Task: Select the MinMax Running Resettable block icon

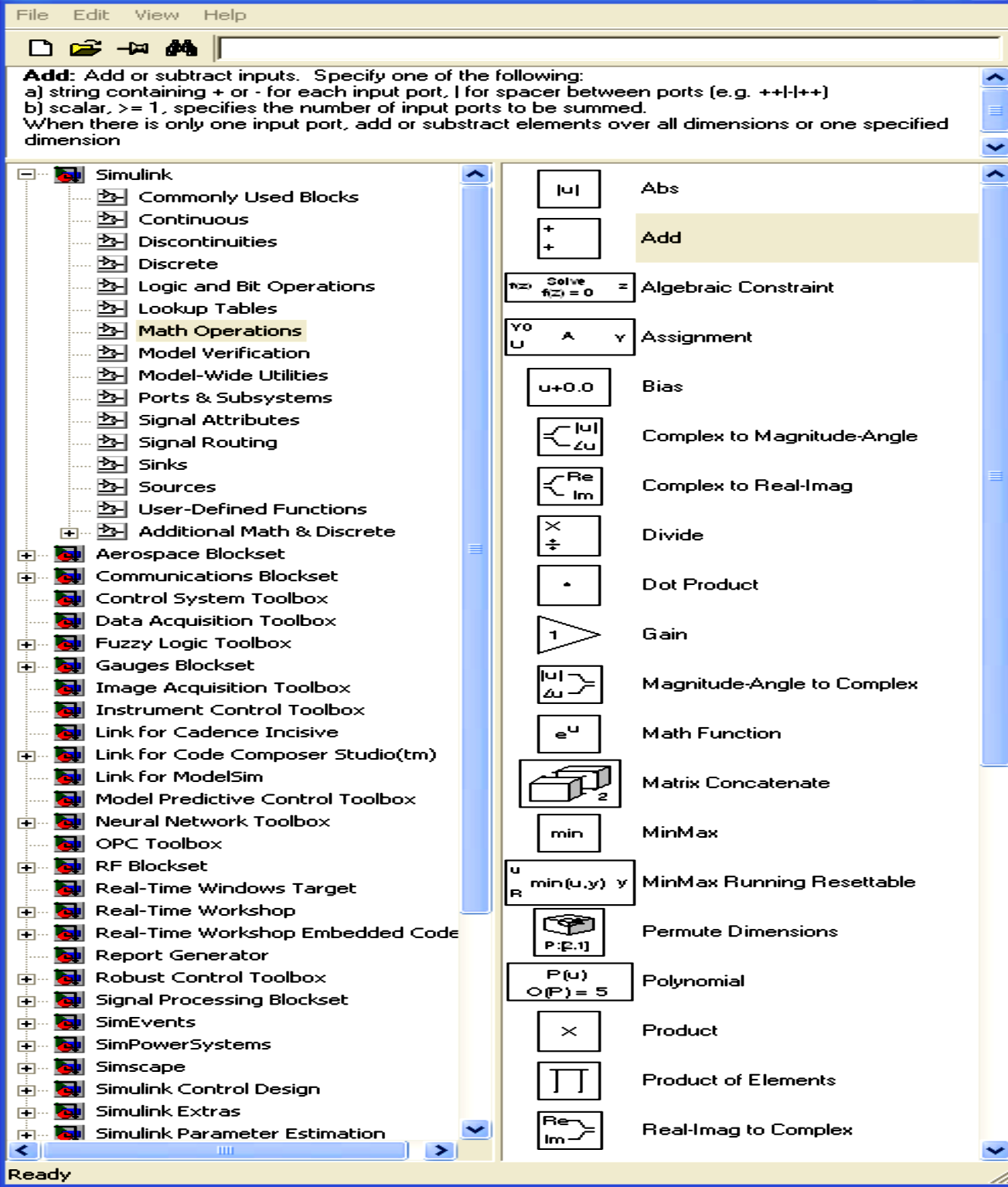Action: pos(570,883)
